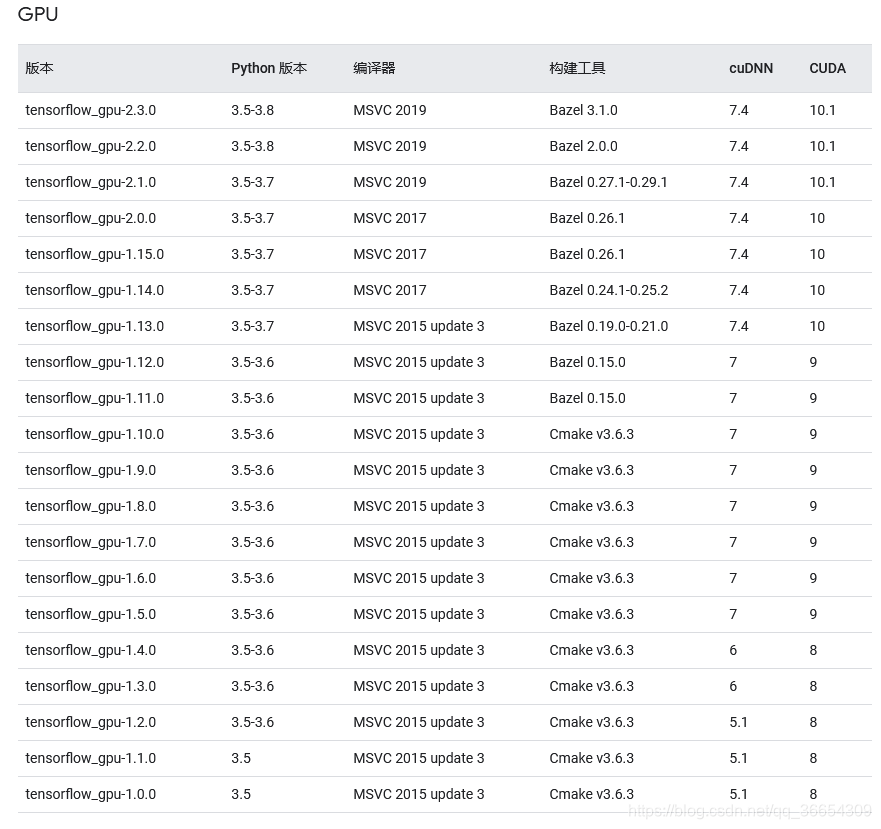Click MSVC 2015 update 3 in tensorflow_gpu-1.13.0 row
The image size is (881, 829).
tap(419, 326)
